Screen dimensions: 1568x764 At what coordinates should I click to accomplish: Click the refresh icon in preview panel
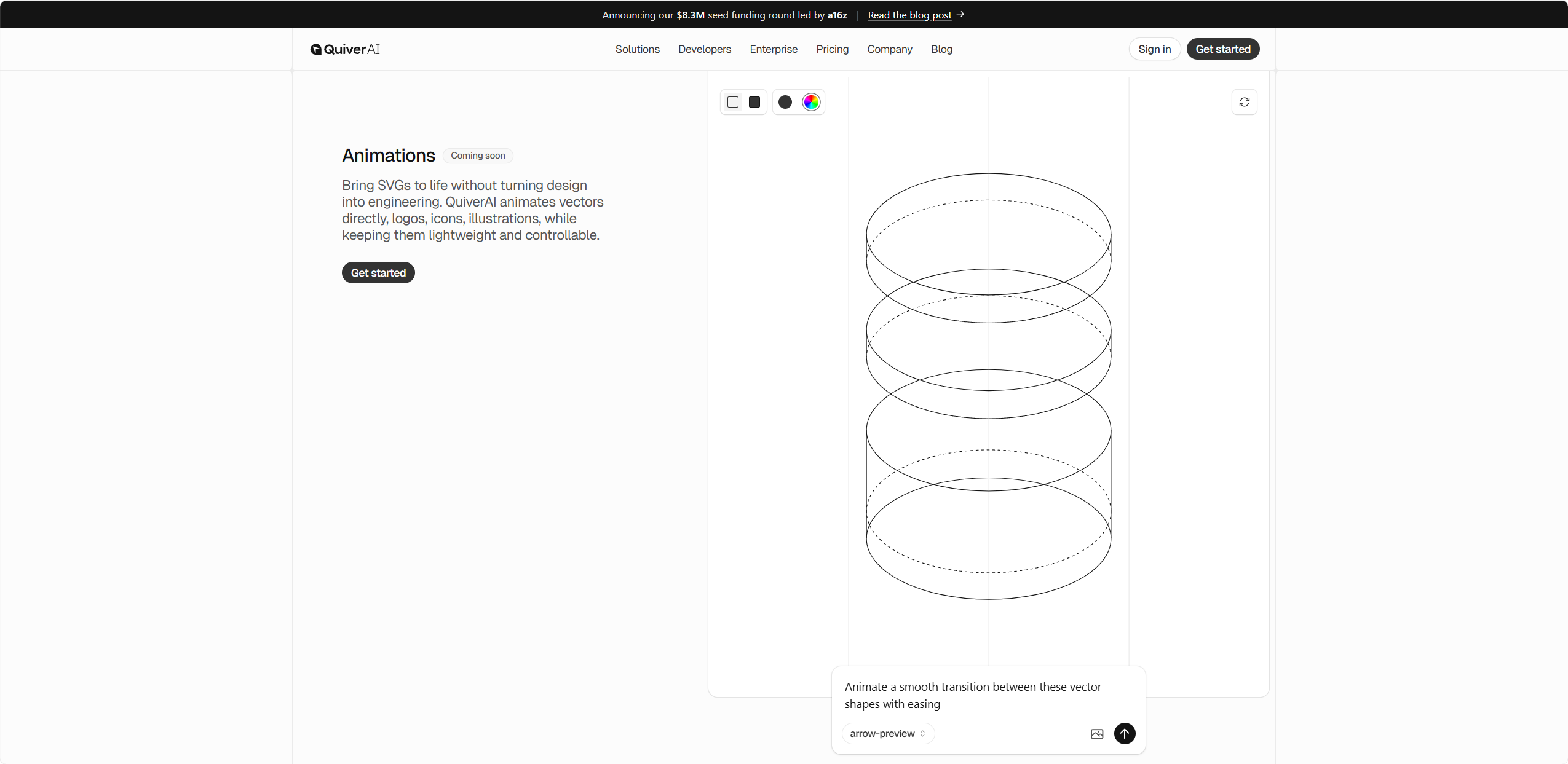click(x=1245, y=102)
